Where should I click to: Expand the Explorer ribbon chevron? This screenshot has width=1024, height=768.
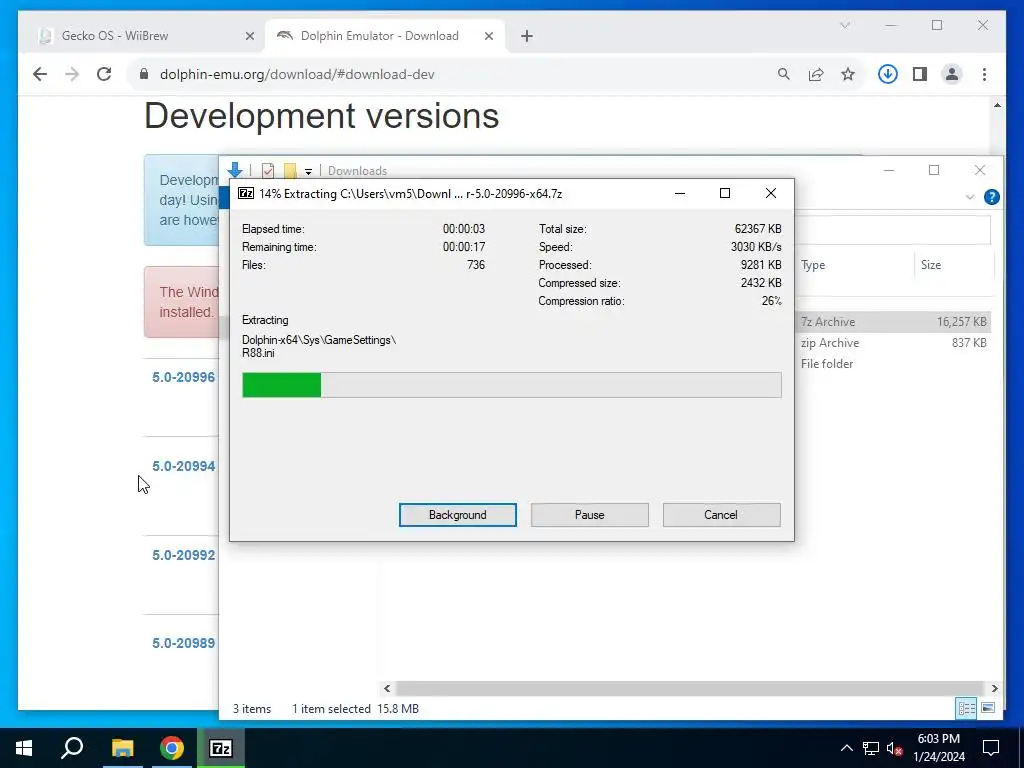[970, 197]
